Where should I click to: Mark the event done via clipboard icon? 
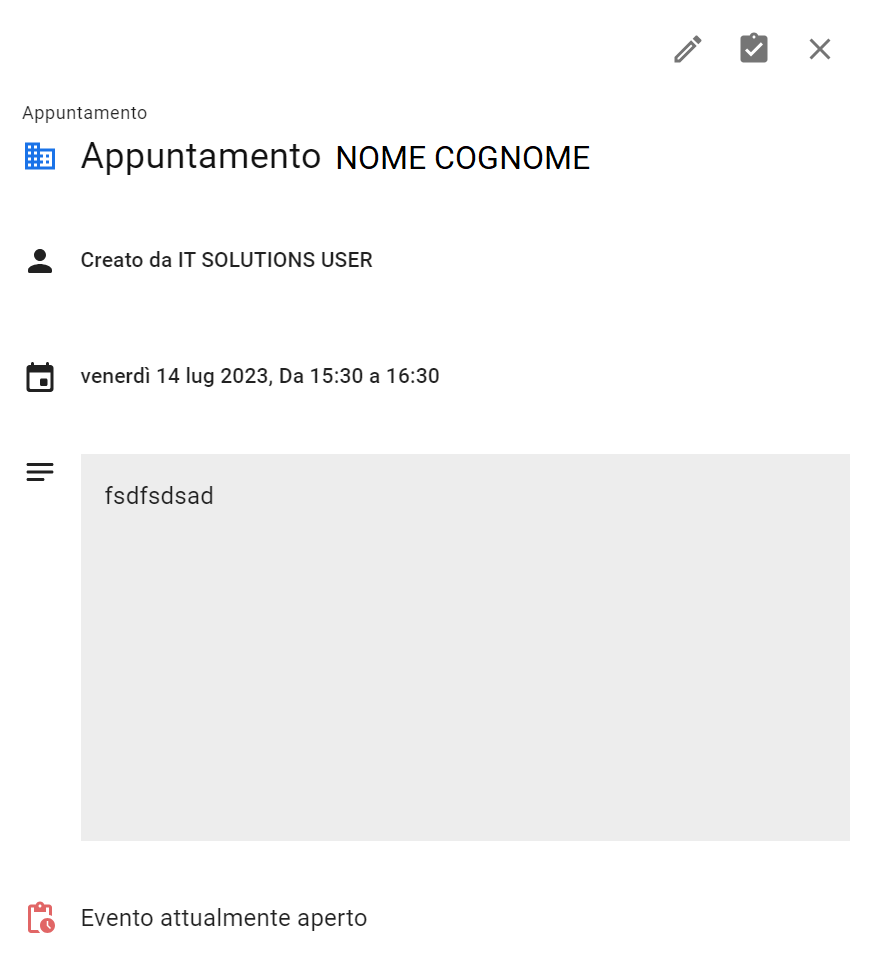[754, 48]
